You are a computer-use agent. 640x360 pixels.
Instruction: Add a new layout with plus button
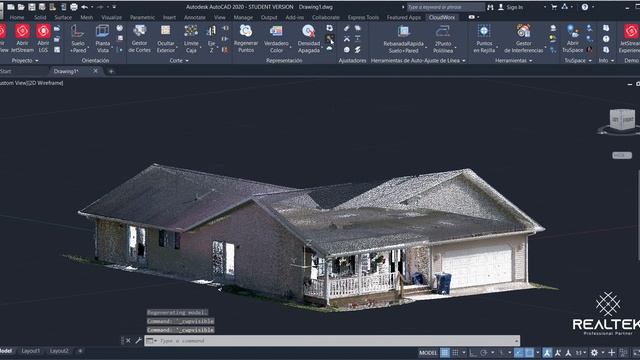click(80, 351)
